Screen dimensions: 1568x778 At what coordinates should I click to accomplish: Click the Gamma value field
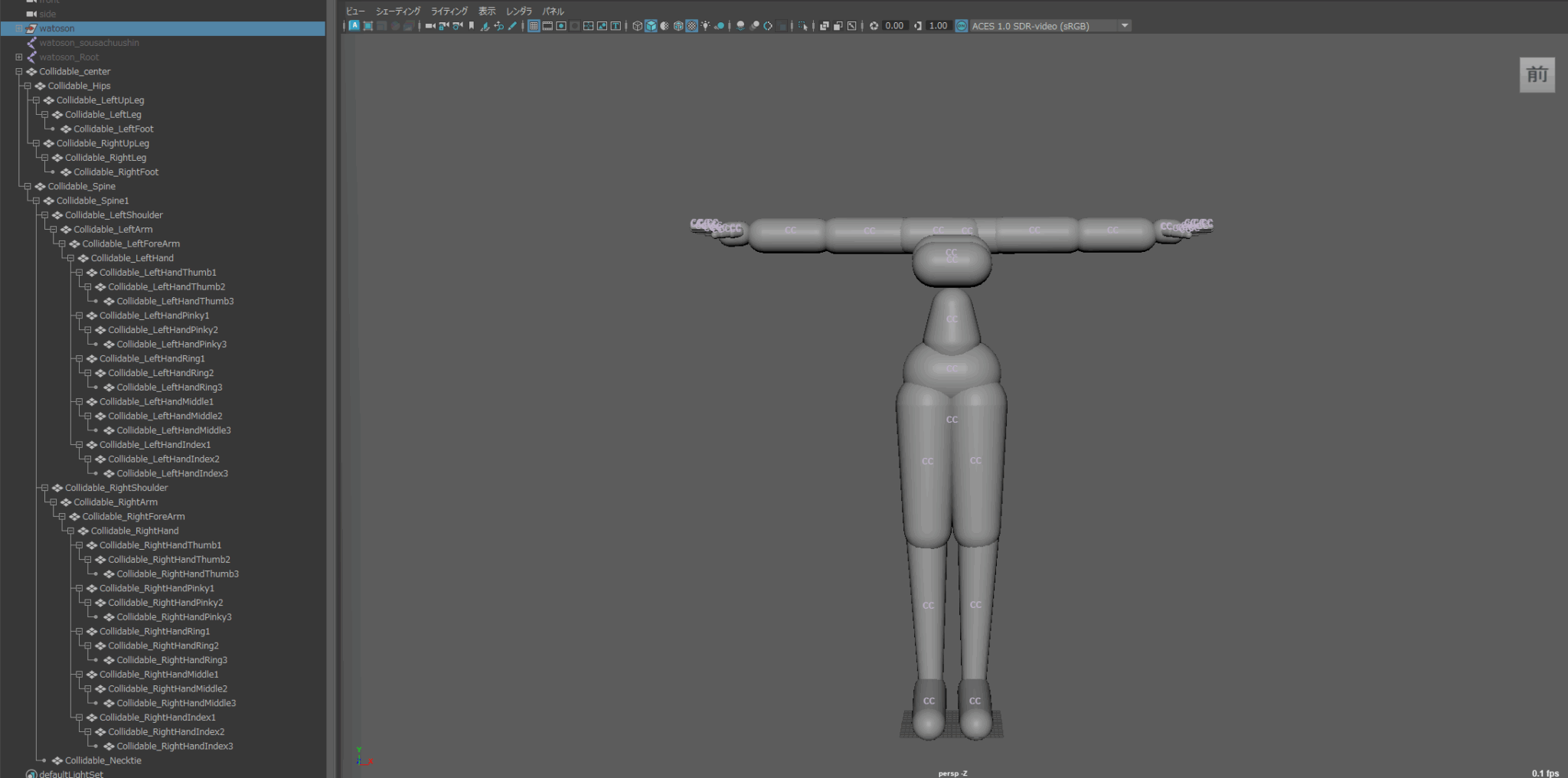[938, 26]
